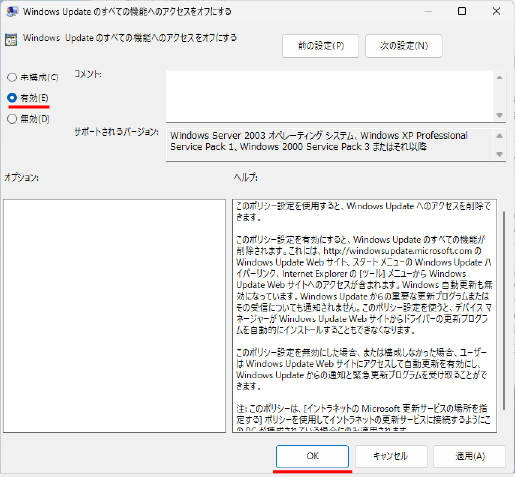
Task: Click the 前の設定(P) button
Action: coord(320,46)
